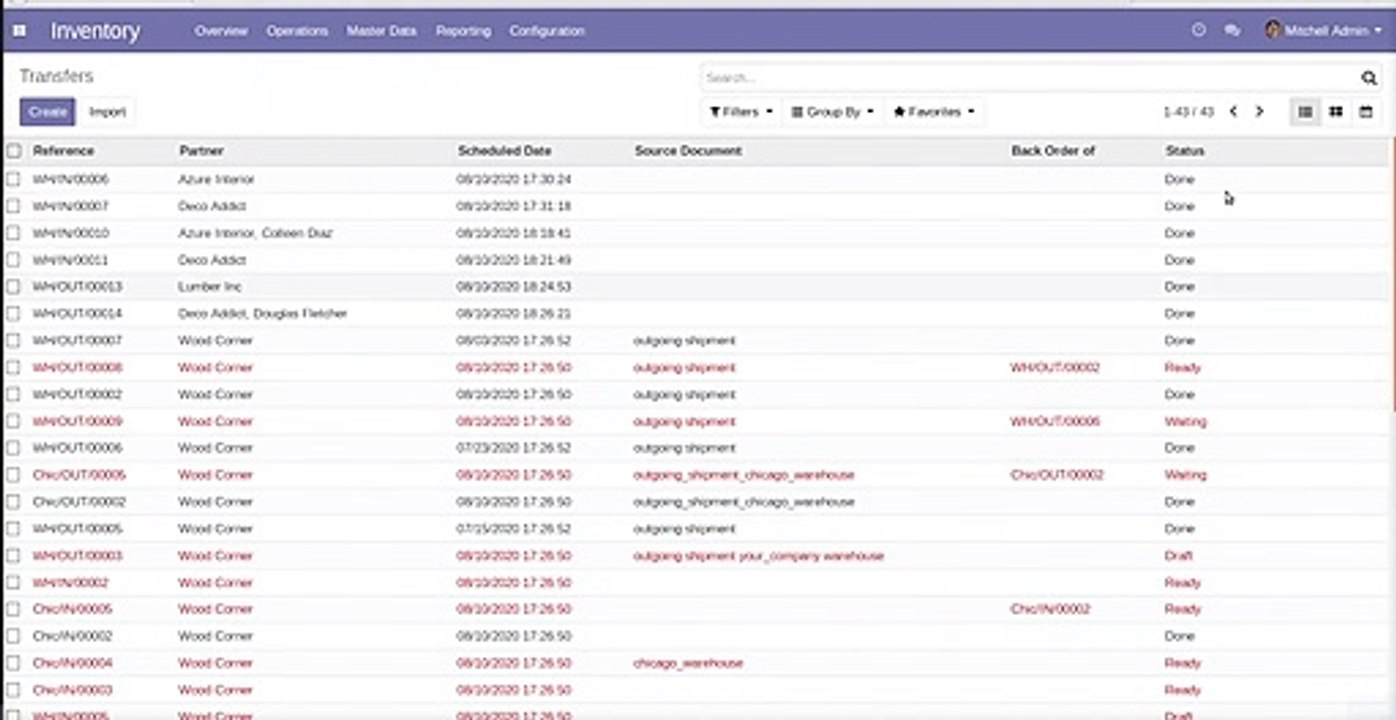The height and width of the screenshot is (720, 1396).
Task: Open transfer WH/OUT/00007
Action: tap(78, 341)
